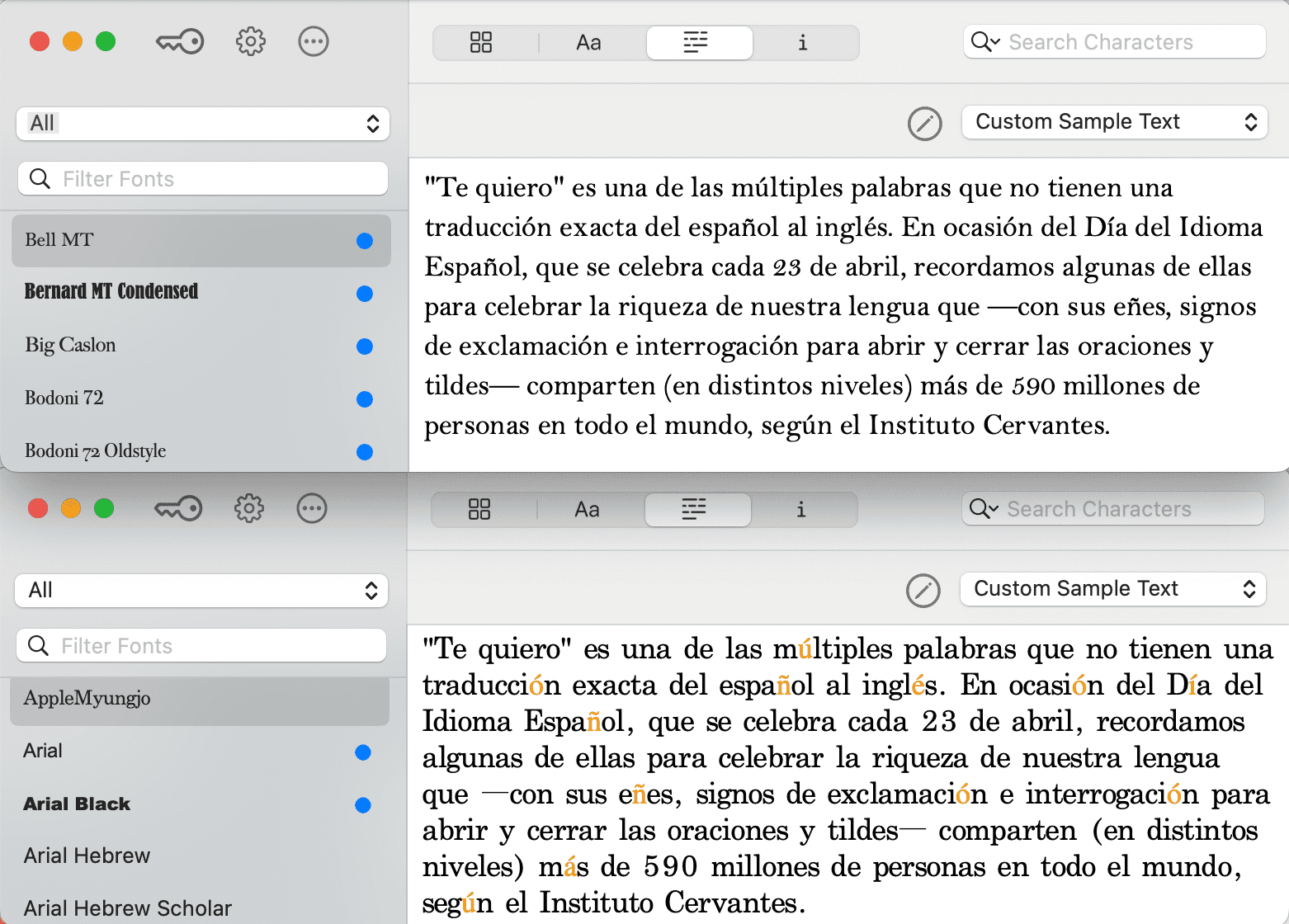Toggle the blue dot beside Bodoni 72 Oldstyle
1289x924 pixels.
pos(365,452)
